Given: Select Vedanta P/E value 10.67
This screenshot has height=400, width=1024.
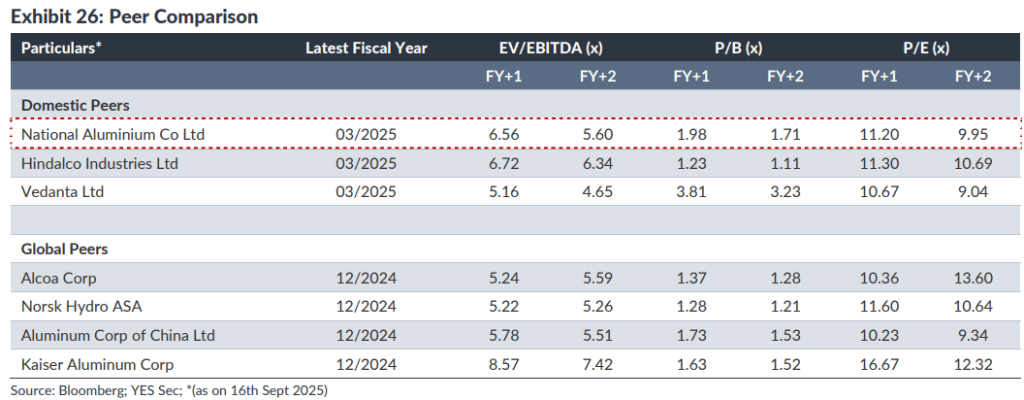Looking at the screenshot, I should pos(878,192).
